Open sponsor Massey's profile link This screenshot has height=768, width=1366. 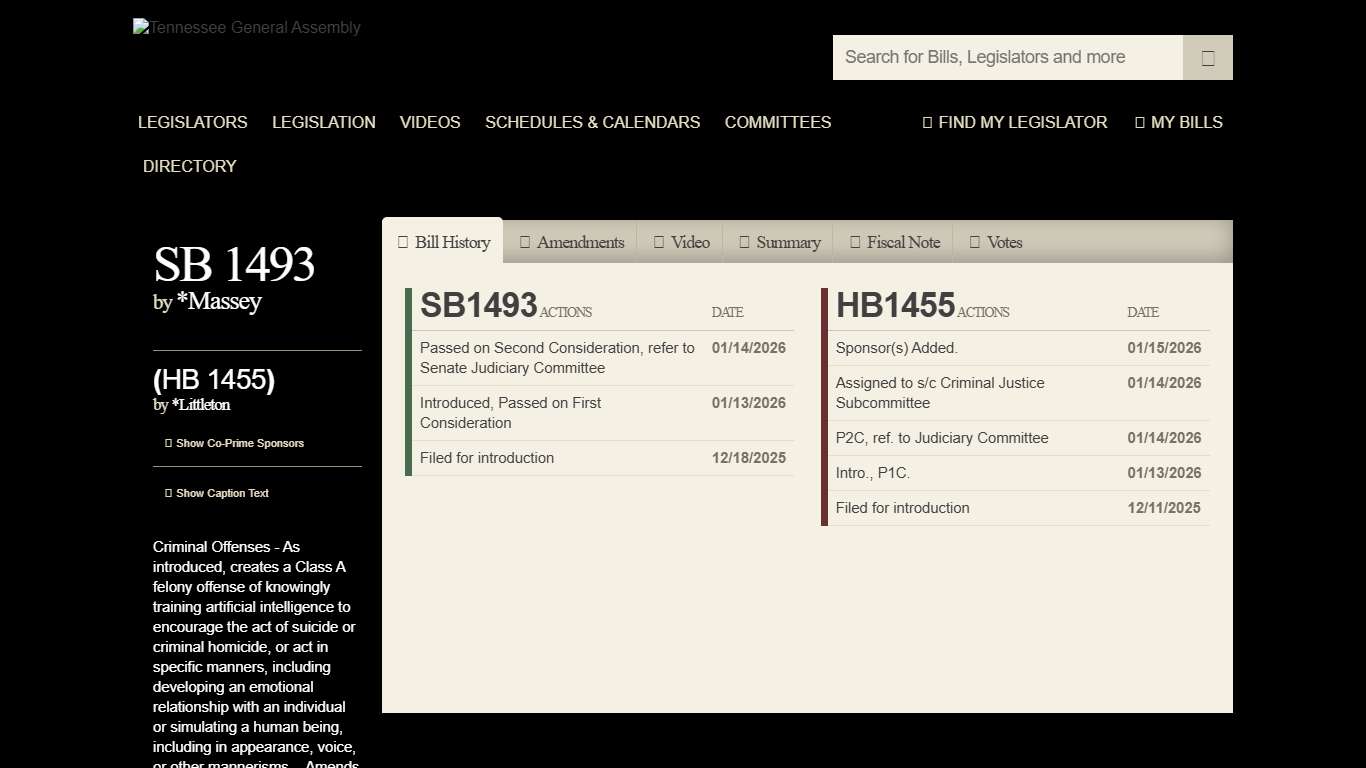tap(218, 301)
